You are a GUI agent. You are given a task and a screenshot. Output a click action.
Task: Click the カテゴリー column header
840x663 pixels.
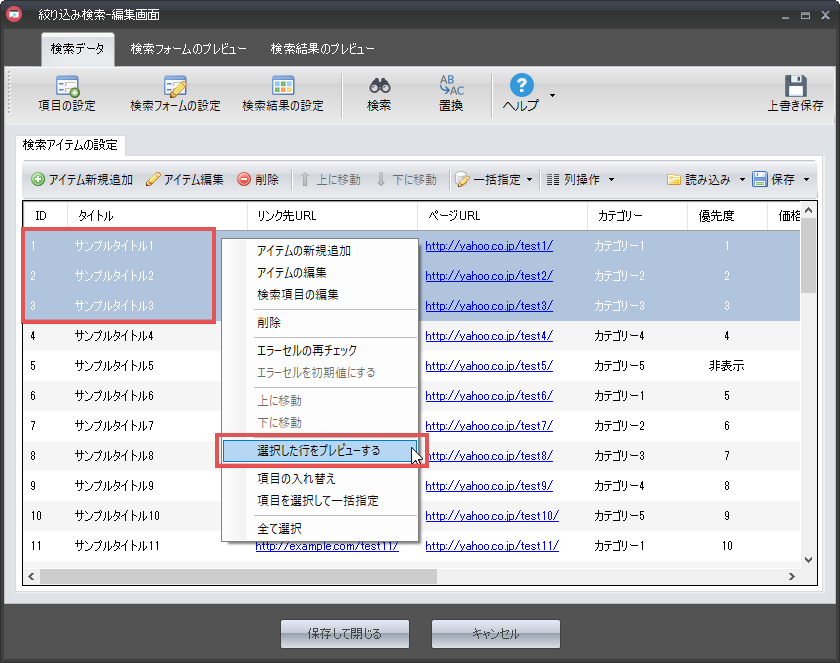pyautogui.click(x=620, y=215)
